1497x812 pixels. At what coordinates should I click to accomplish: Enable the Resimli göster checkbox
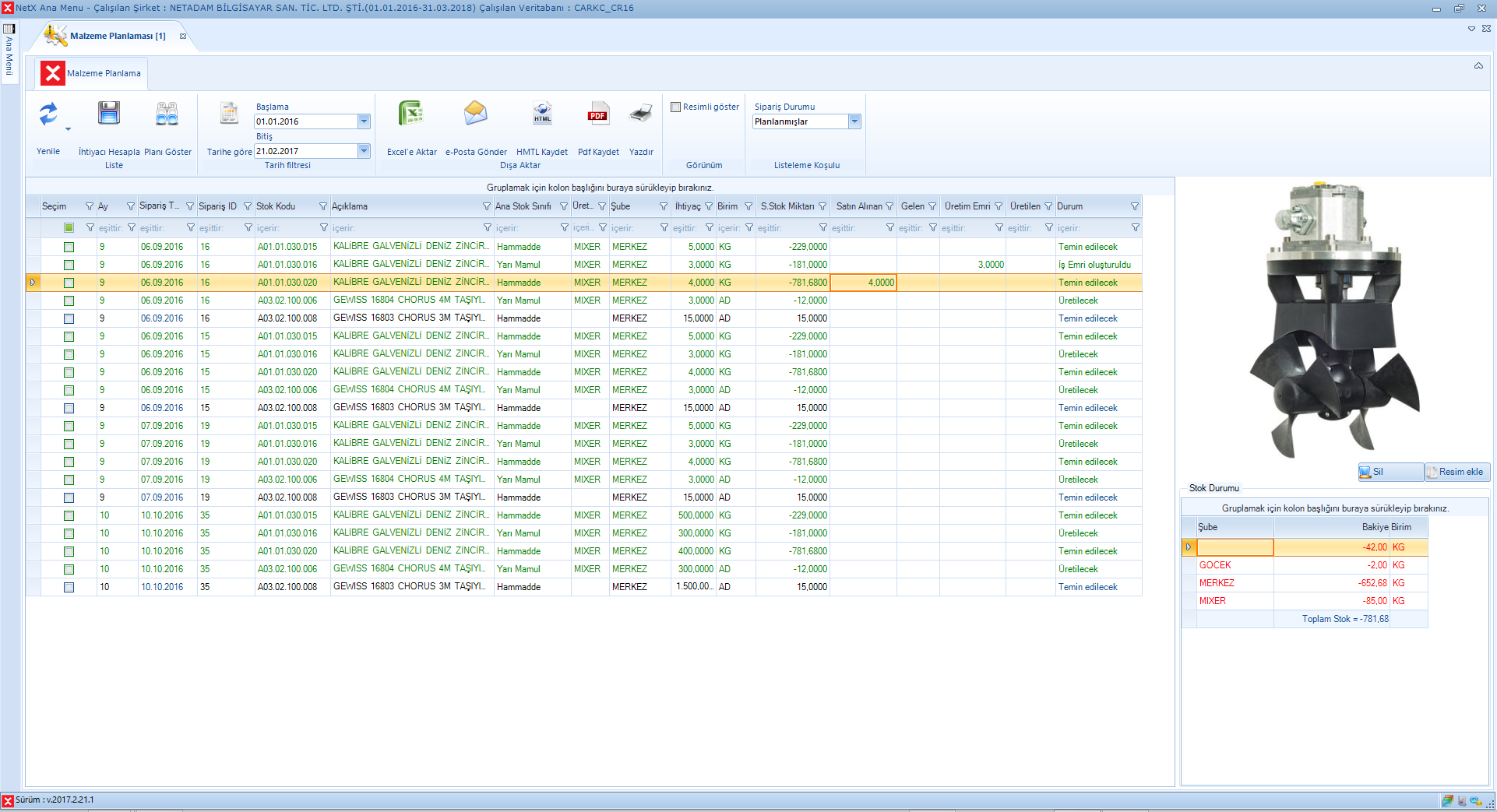(676, 107)
